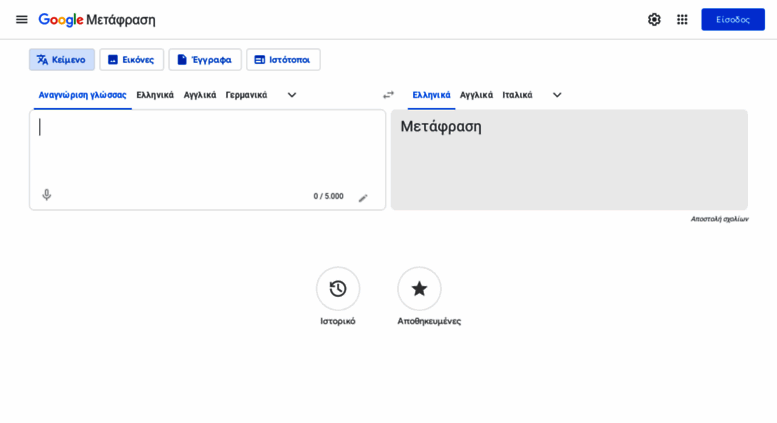Click the Αποστολή σχολίων feedback link
Screen dimensions: 777x423
[x=719, y=219]
